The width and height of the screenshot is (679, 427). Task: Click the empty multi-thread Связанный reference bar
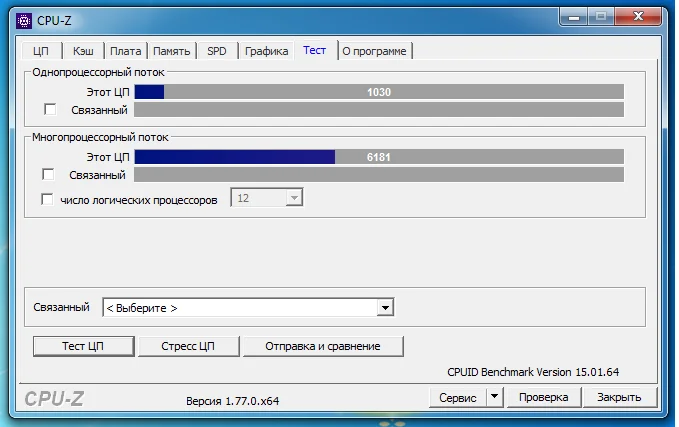tap(379, 175)
